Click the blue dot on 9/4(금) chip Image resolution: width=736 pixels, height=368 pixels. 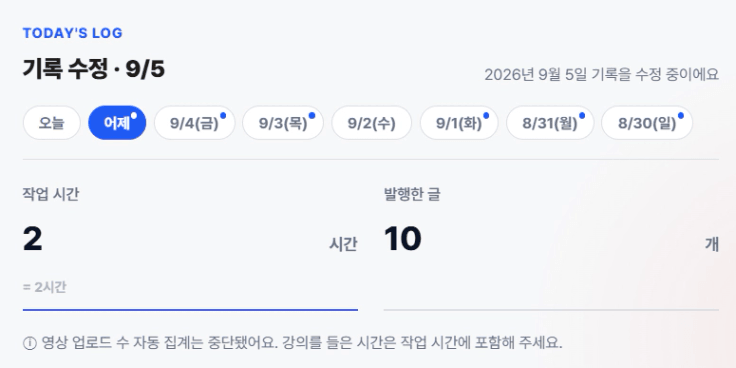[x=223, y=115]
